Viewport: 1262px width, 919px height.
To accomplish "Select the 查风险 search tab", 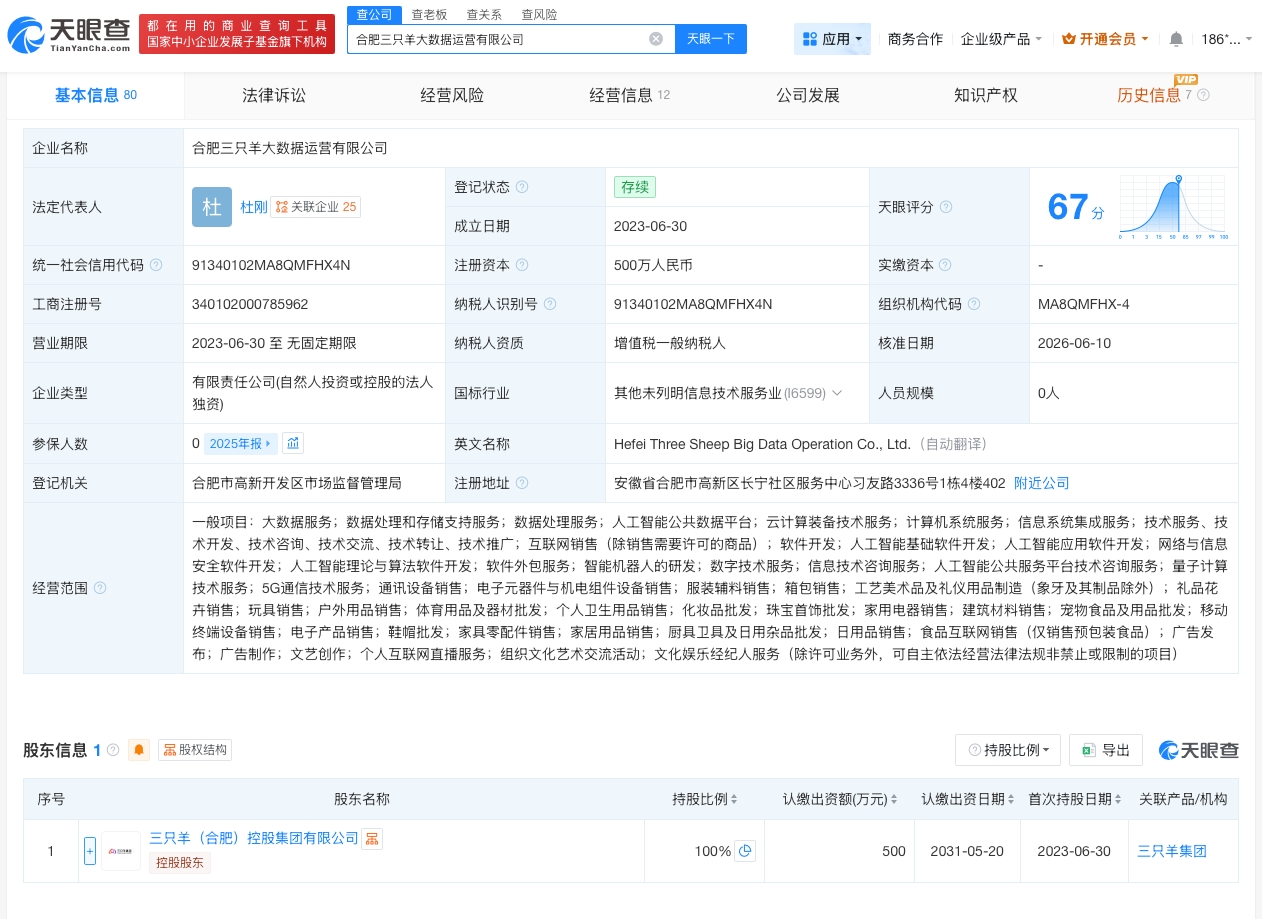I will (539, 14).
